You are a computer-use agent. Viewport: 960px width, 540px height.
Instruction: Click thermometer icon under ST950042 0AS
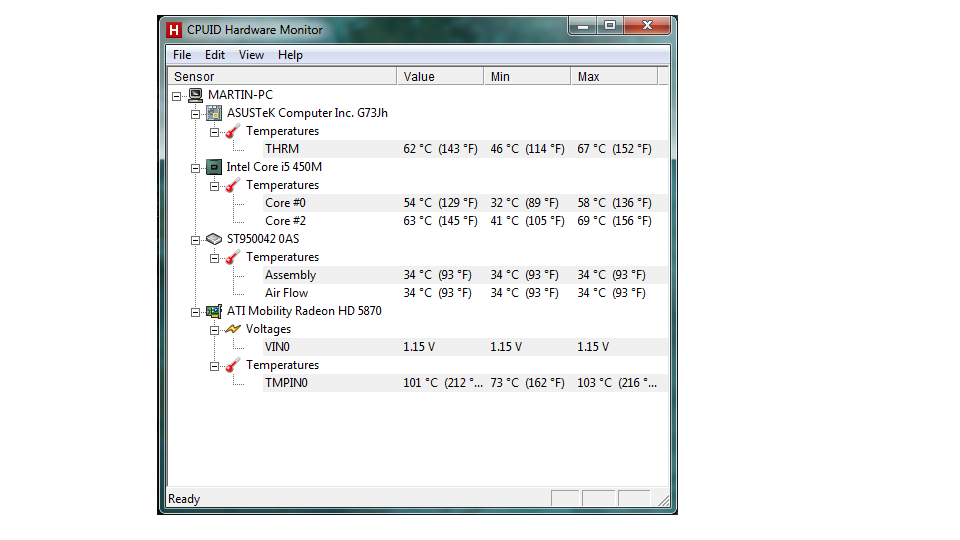(233, 257)
